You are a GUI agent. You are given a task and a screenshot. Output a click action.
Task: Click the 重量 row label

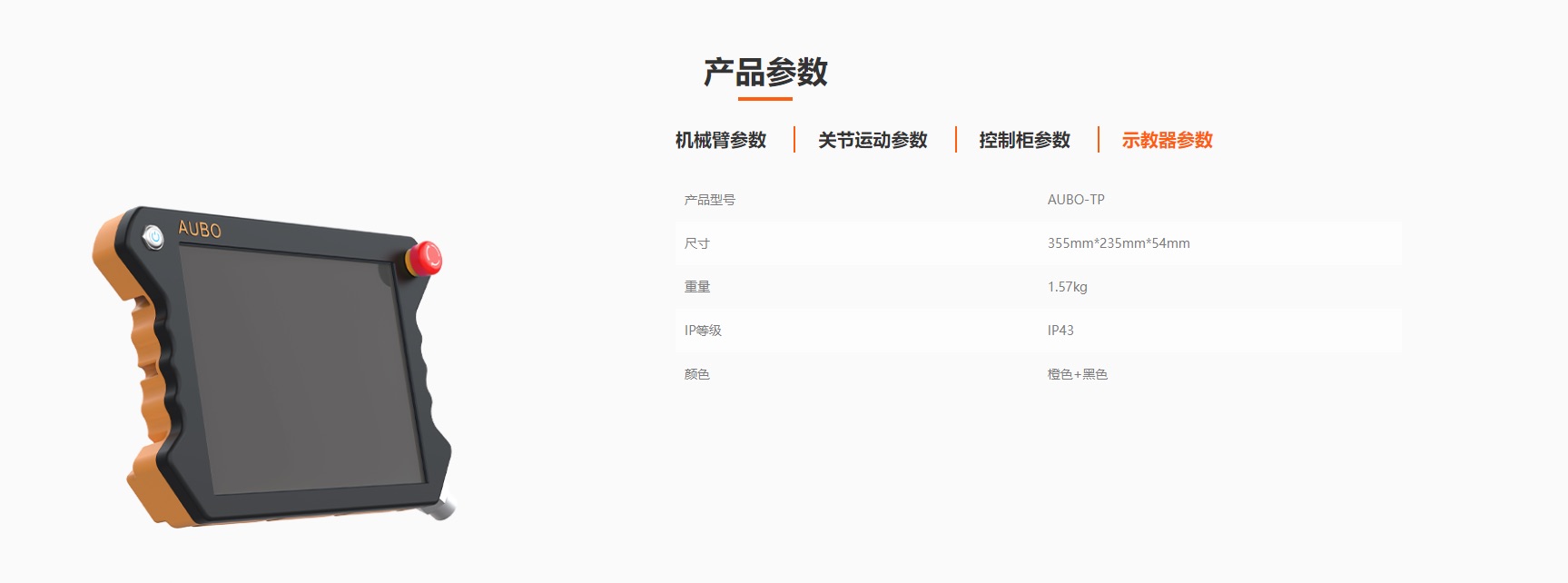(x=696, y=287)
